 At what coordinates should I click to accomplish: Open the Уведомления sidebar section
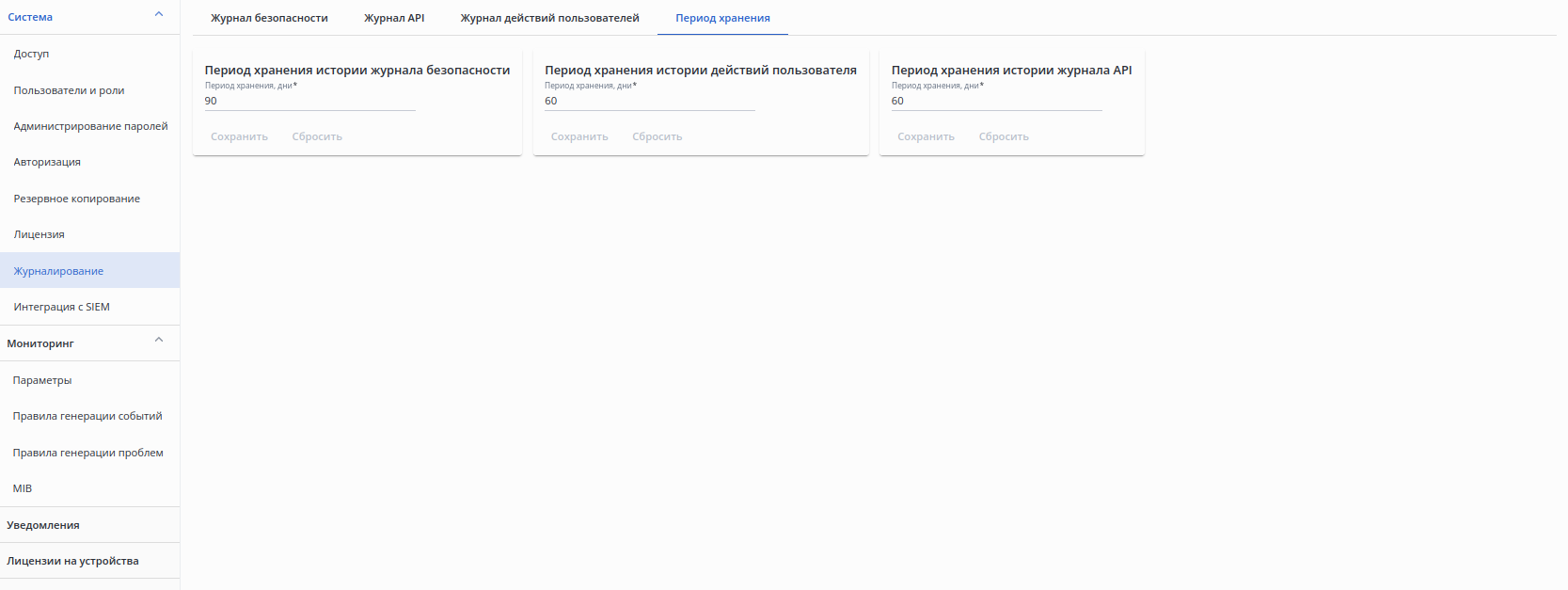(43, 525)
